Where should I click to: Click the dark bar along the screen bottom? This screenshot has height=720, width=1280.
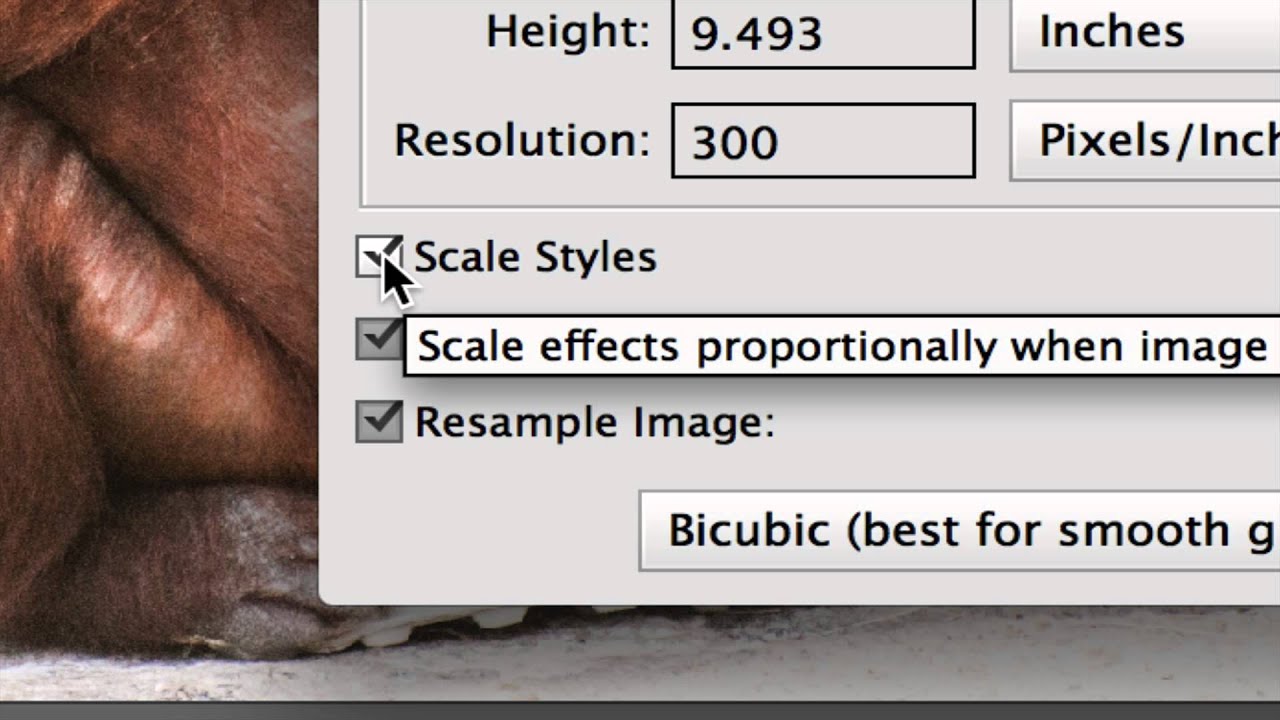point(640,710)
